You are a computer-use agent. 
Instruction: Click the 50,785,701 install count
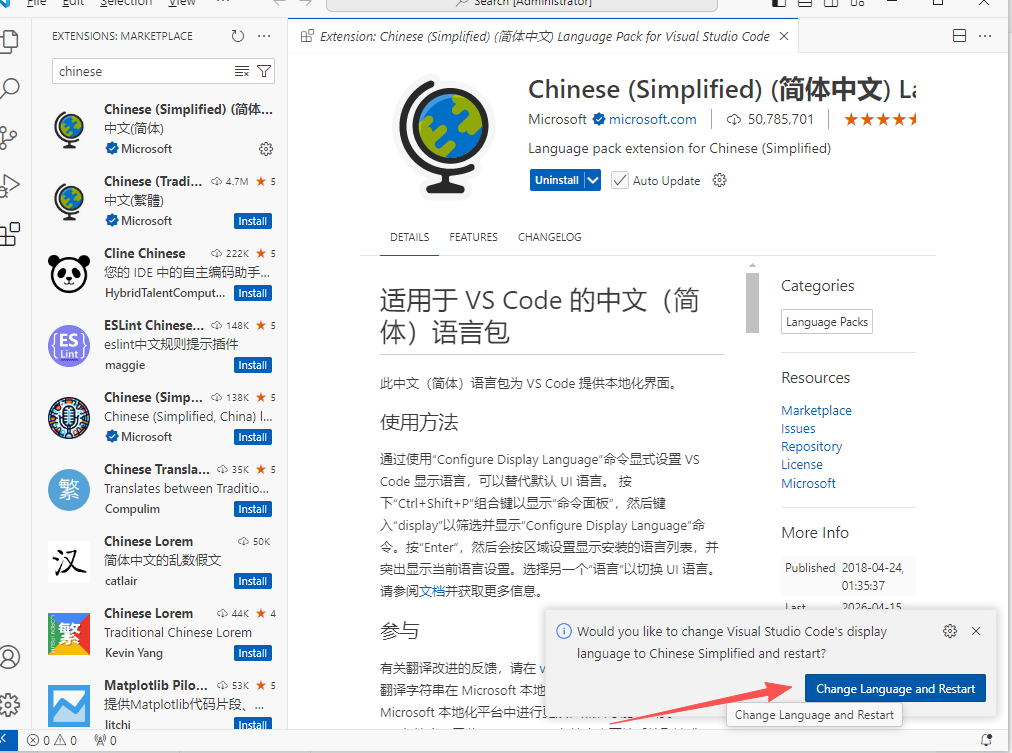tap(770, 119)
